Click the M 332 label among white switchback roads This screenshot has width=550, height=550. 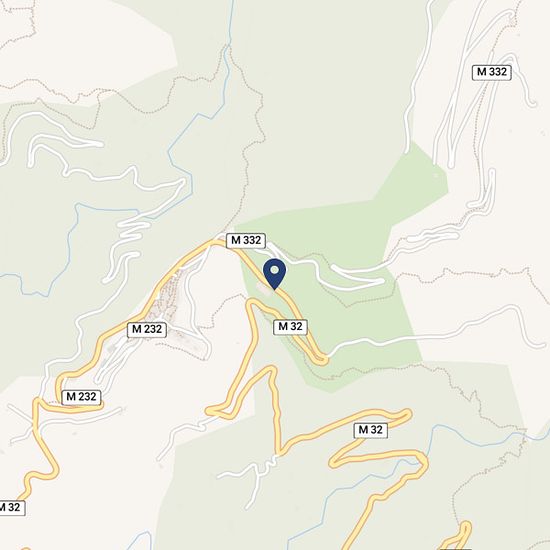491,72
